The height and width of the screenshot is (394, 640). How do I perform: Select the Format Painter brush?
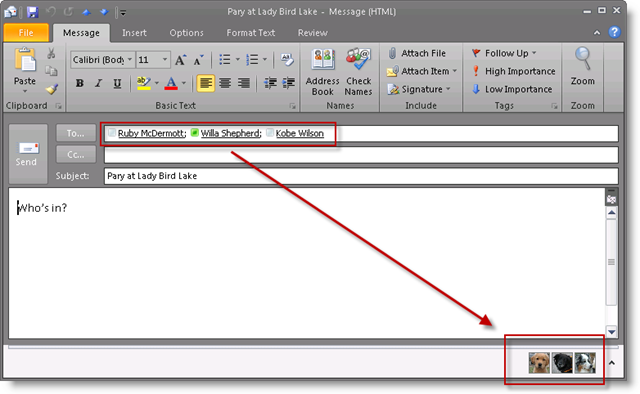[x=51, y=89]
